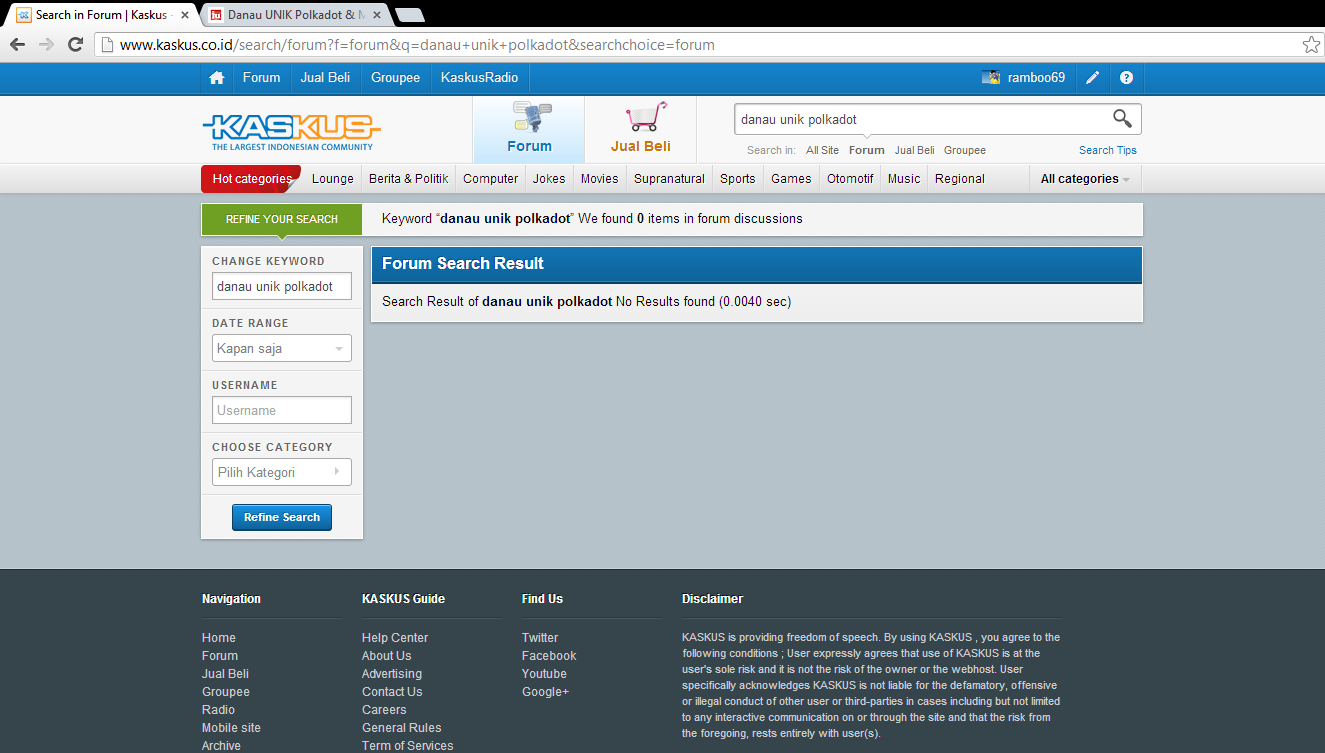Screen dimensions: 1325x753
Task: Open the Supranatural category
Action: (x=669, y=179)
